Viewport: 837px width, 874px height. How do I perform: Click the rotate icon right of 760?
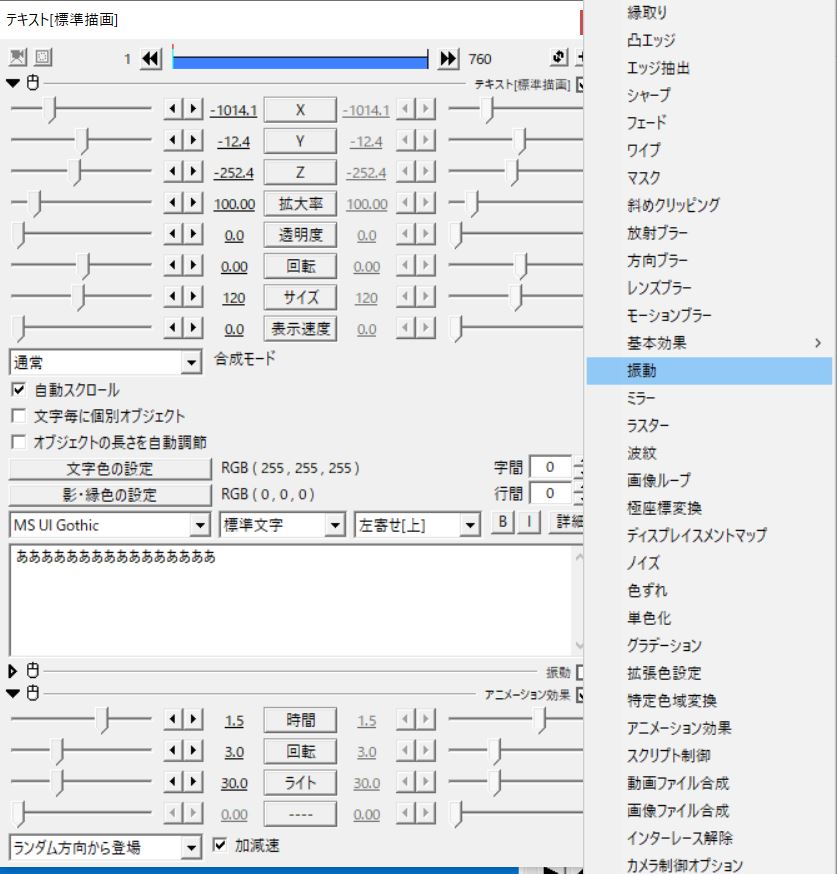(559, 57)
